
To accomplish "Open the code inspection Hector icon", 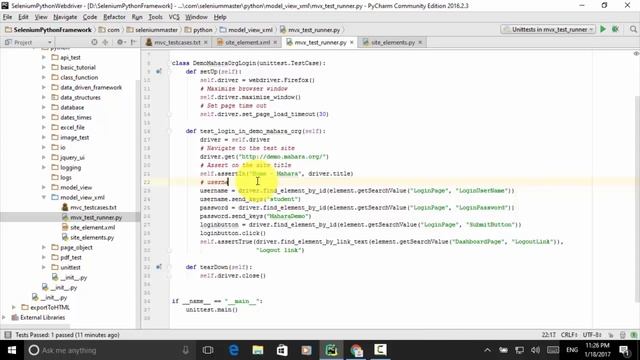I will [x=622, y=335].
